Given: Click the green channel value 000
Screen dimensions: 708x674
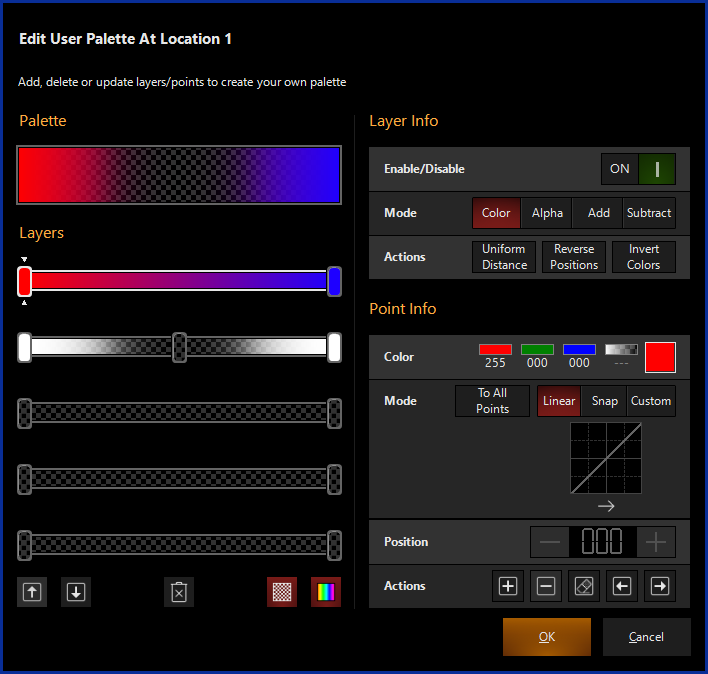Looking at the screenshot, I should tap(537, 363).
